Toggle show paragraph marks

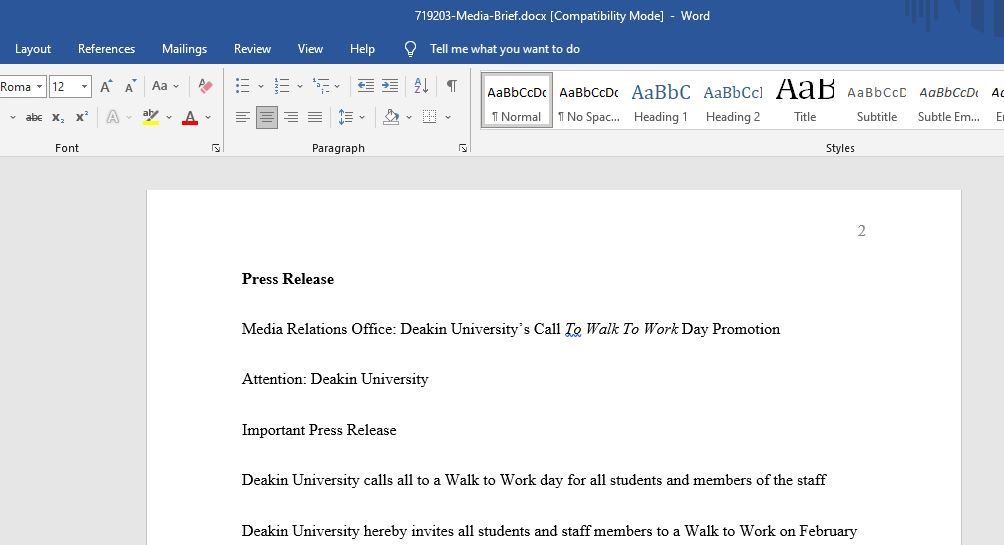pyautogui.click(x=451, y=86)
